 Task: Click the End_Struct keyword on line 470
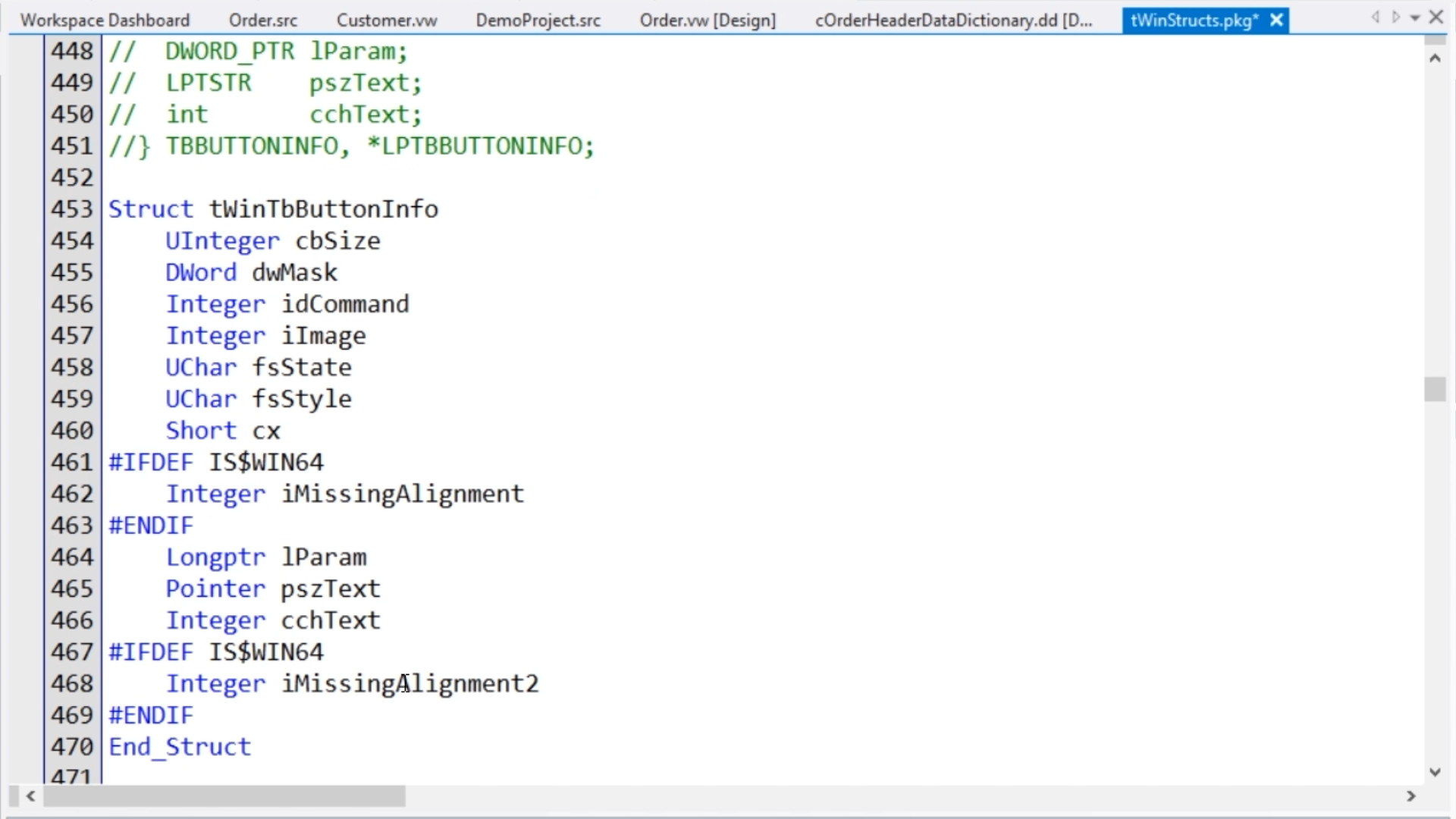point(180,747)
